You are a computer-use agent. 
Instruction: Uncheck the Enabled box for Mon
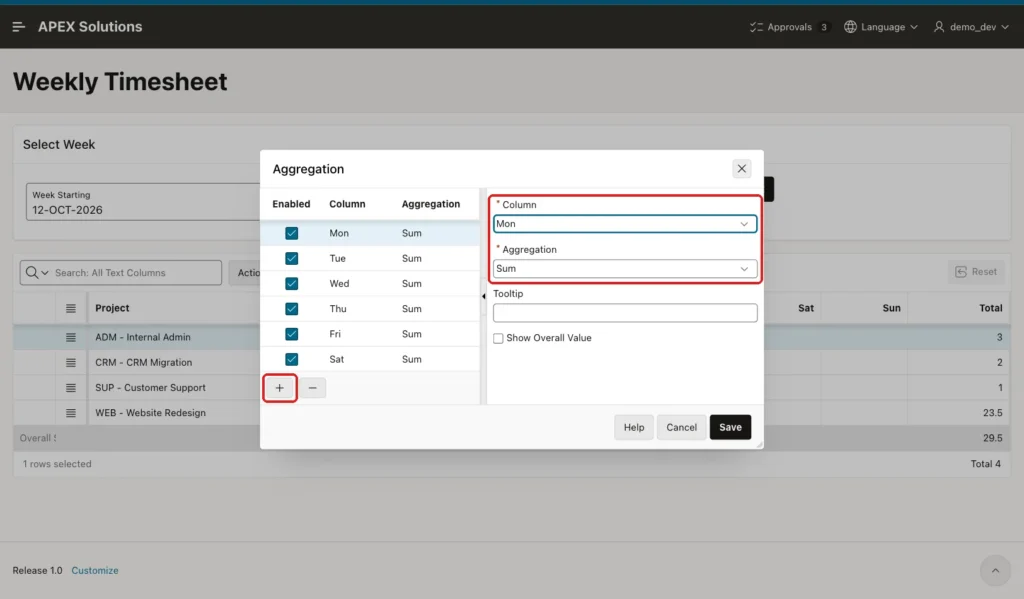coord(291,233)
